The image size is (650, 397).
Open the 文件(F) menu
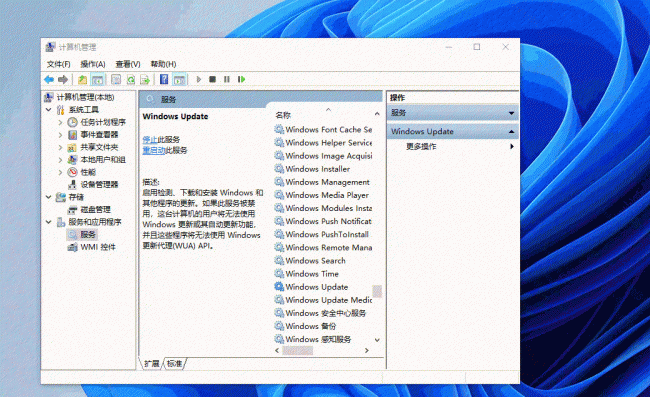[x=58, y=64]
